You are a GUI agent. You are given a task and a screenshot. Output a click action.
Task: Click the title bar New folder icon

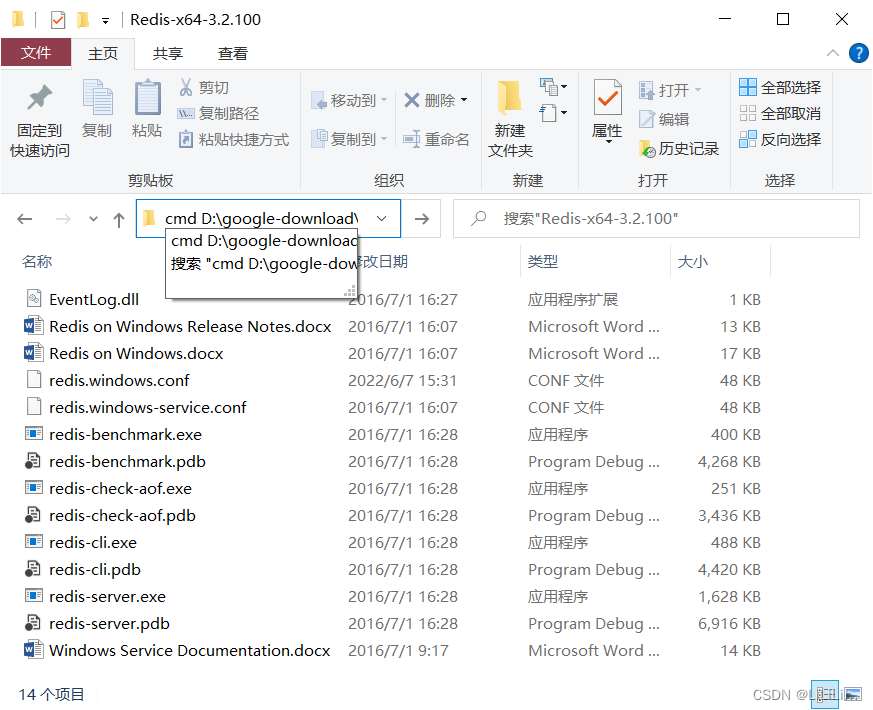[83, 20]
